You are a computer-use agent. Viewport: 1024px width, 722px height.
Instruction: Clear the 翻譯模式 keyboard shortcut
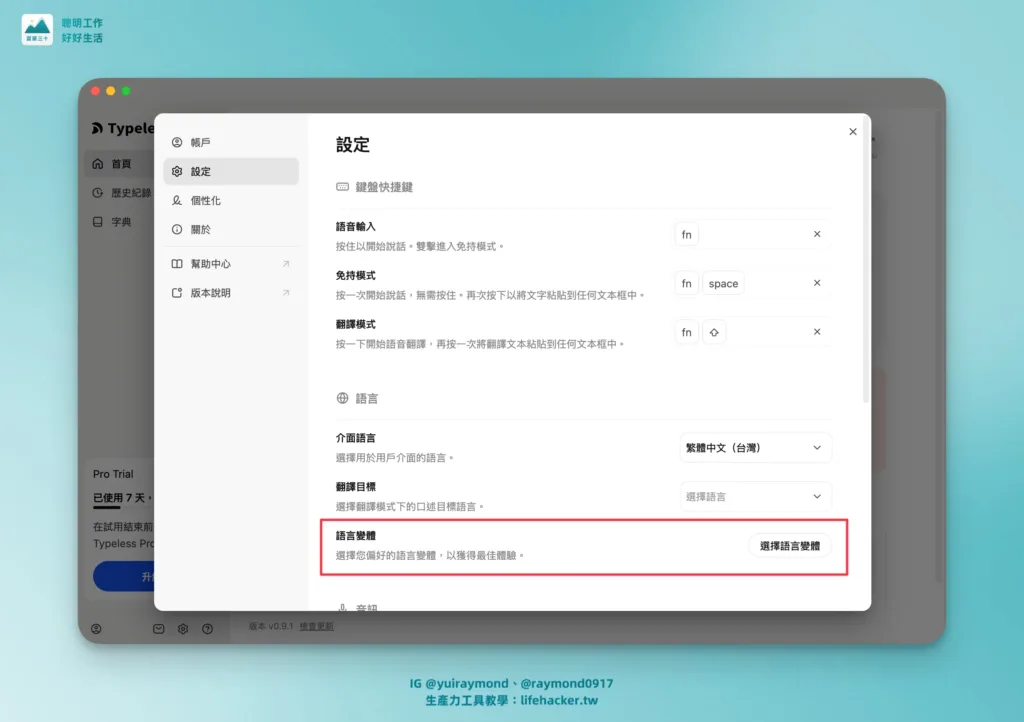[x=817, y=331]
